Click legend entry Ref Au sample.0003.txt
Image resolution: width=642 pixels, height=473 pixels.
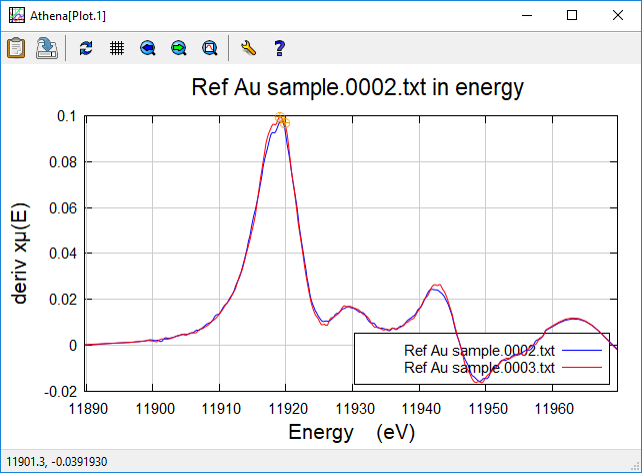point(479,368)
